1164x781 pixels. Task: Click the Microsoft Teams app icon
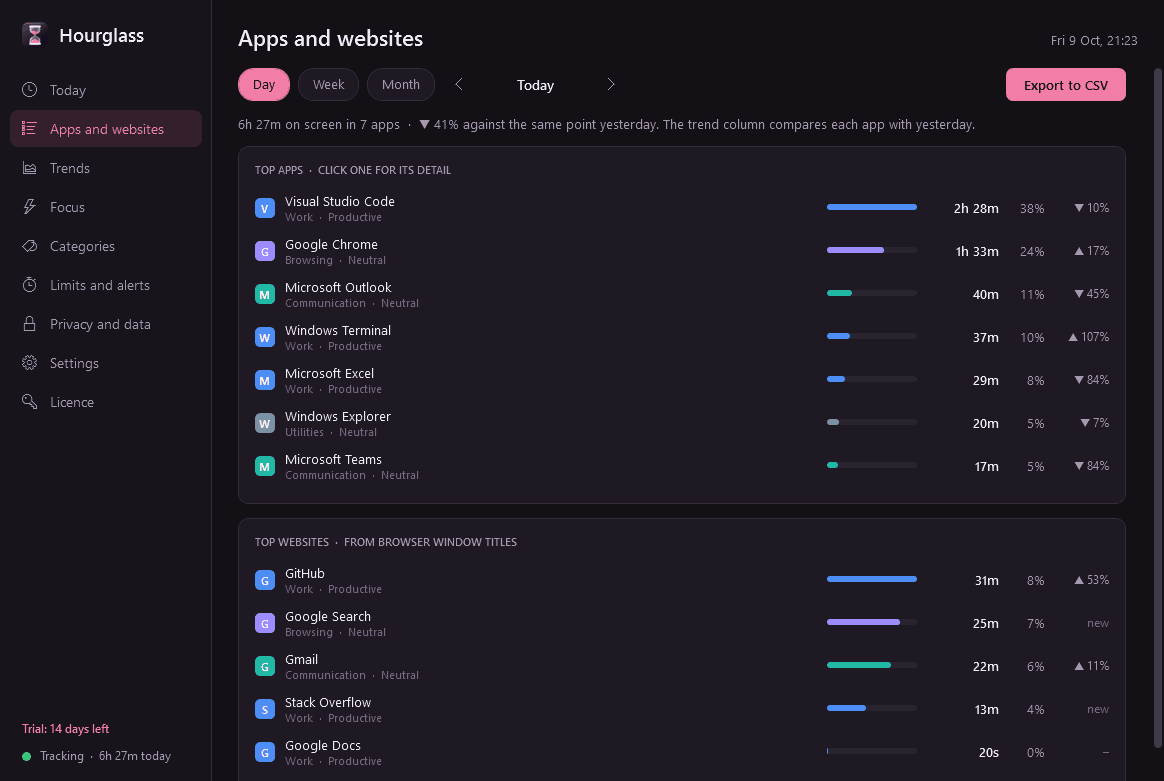click(265, 466)
